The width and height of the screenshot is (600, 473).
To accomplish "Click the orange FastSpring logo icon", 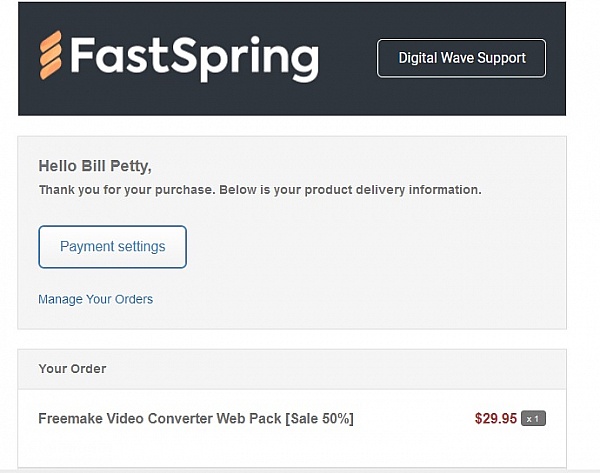I will point(51,55).
